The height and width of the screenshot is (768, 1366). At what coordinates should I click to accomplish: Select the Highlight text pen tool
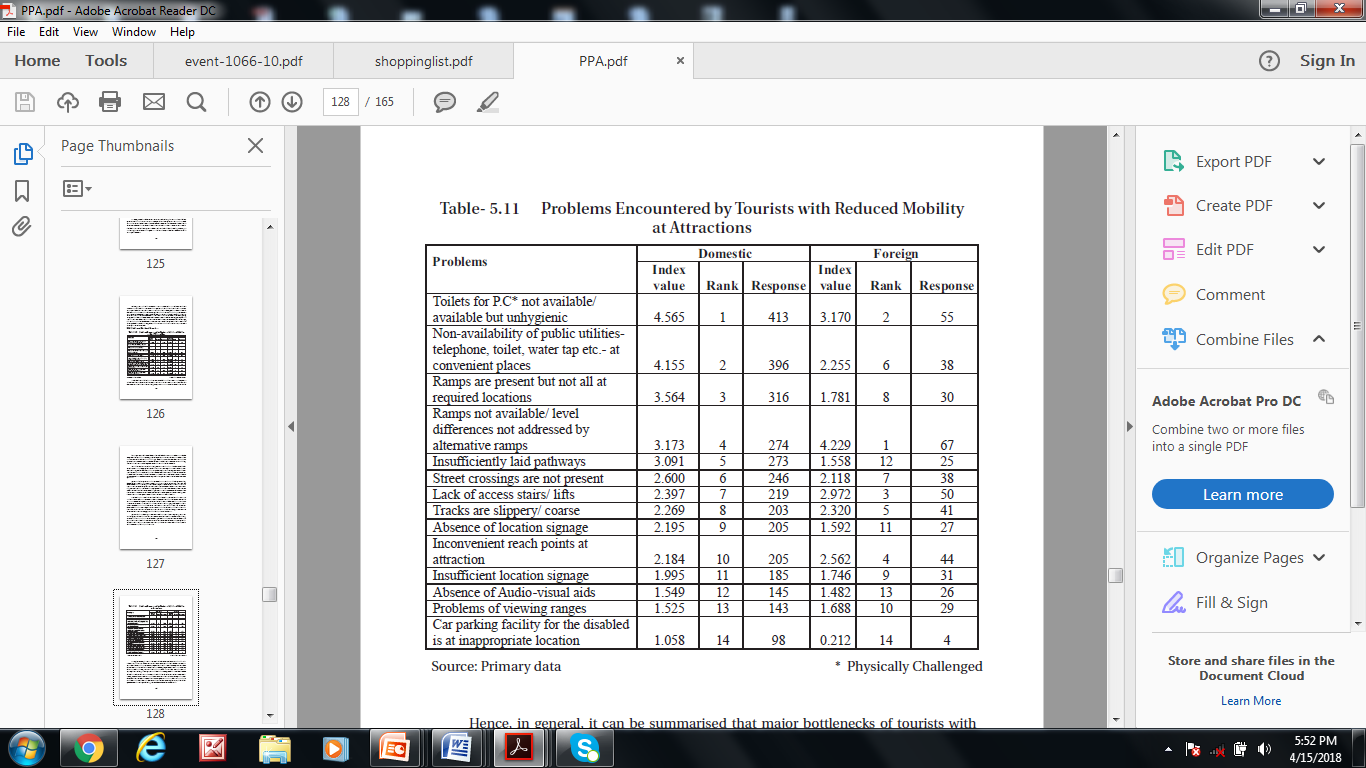(487, 102)
